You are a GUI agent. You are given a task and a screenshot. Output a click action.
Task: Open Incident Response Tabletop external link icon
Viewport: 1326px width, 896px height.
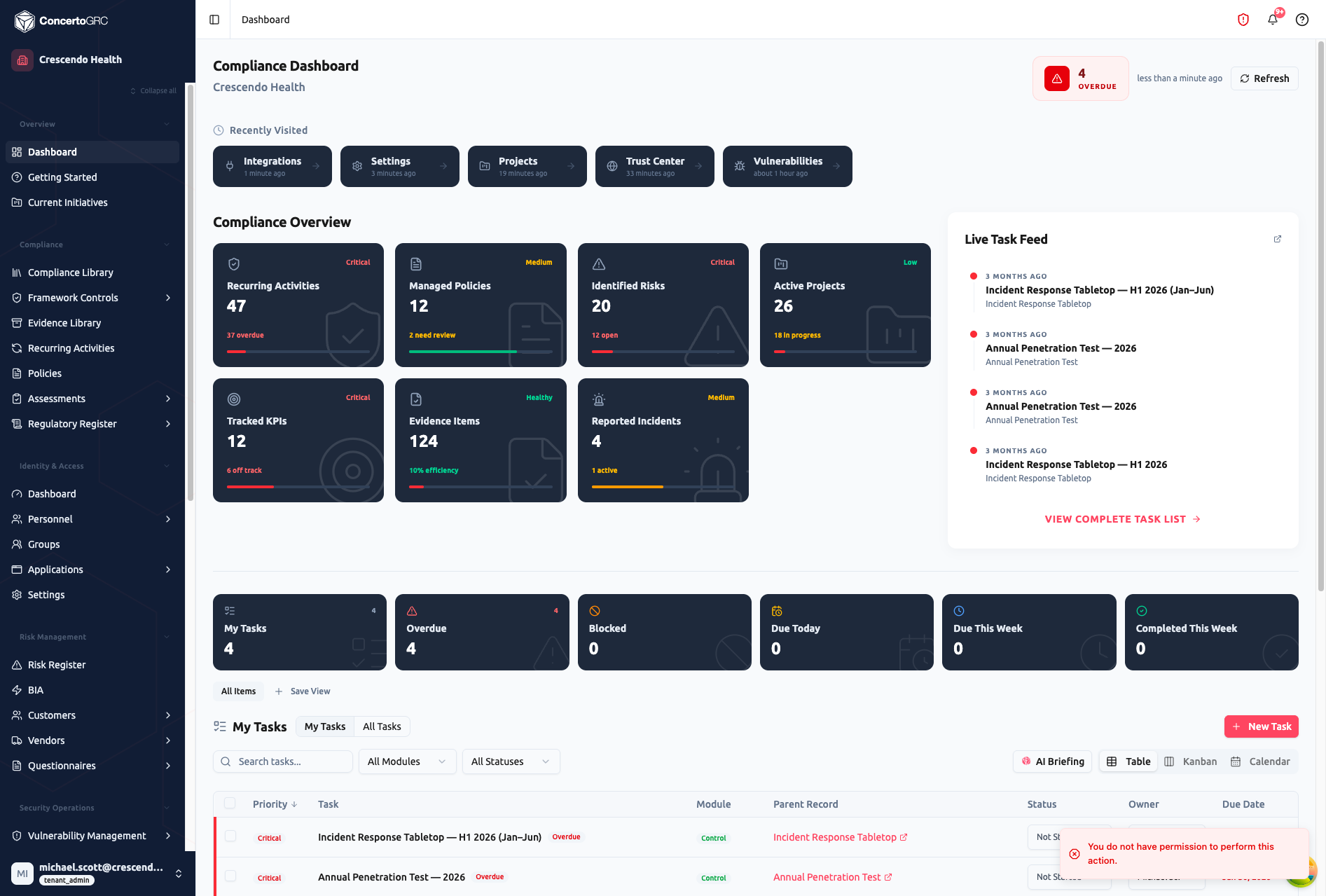pos(904,837)
